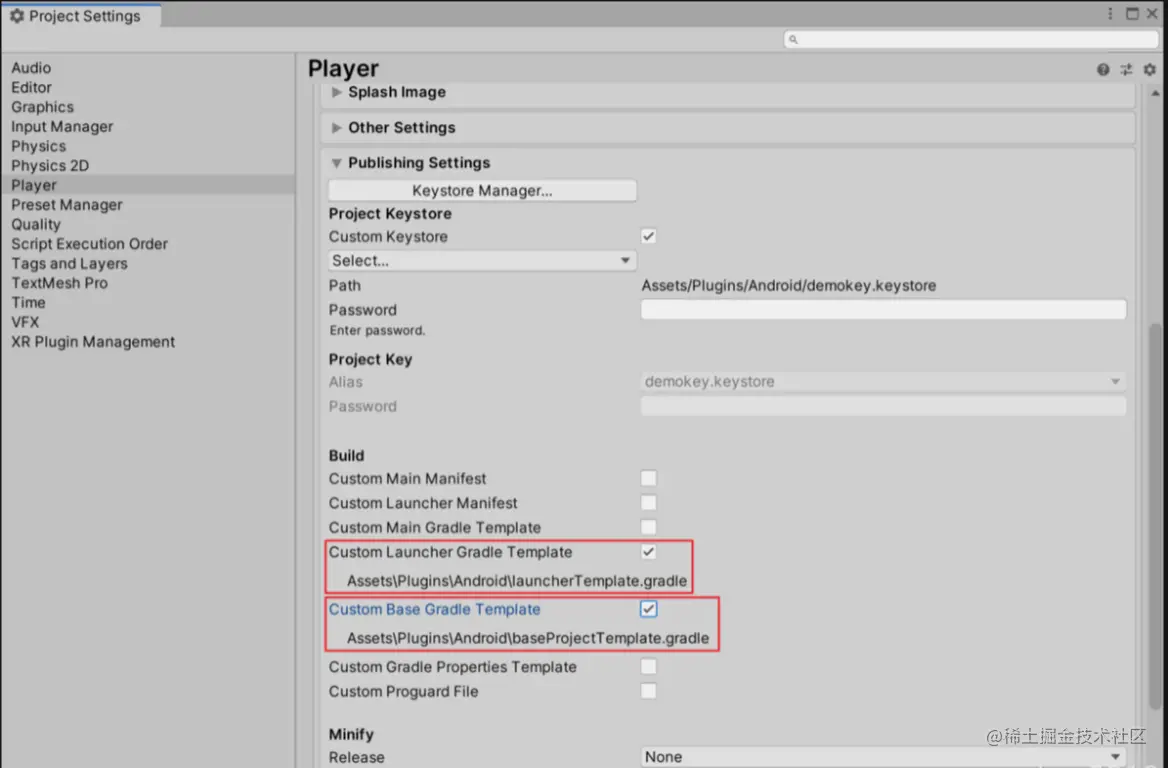Image resolution: width=1168 pixels, height=768 pixels.
Task: Open the Player help documentation icon
Action: [x=1103, y=69]
